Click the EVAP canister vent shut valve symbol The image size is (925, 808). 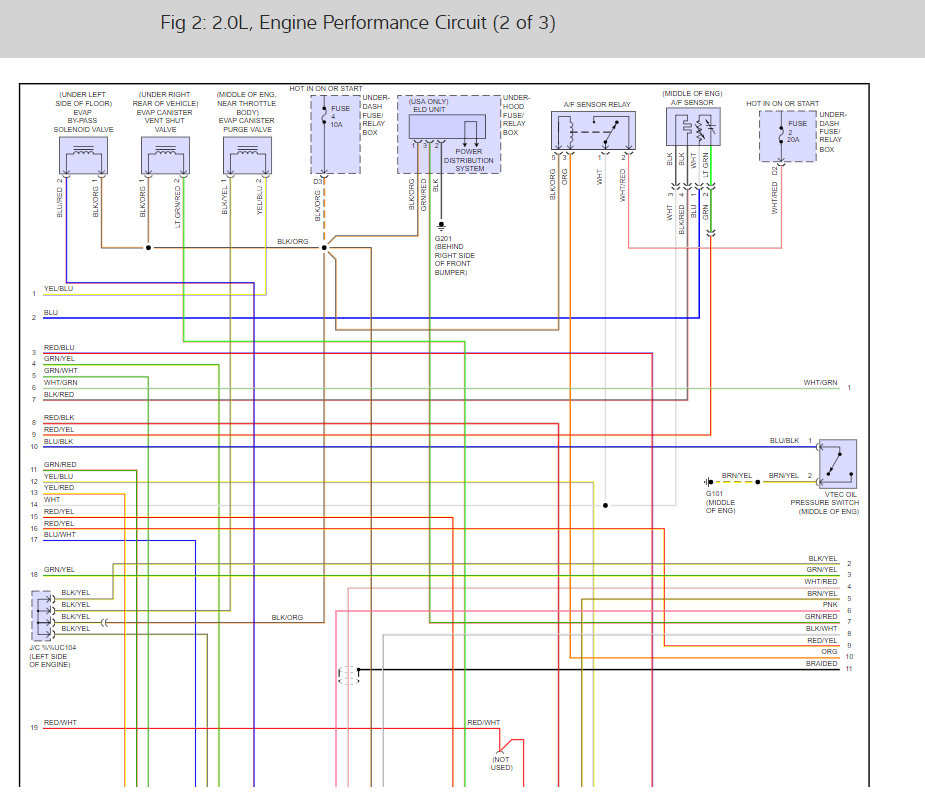click(x=165, y=156)
